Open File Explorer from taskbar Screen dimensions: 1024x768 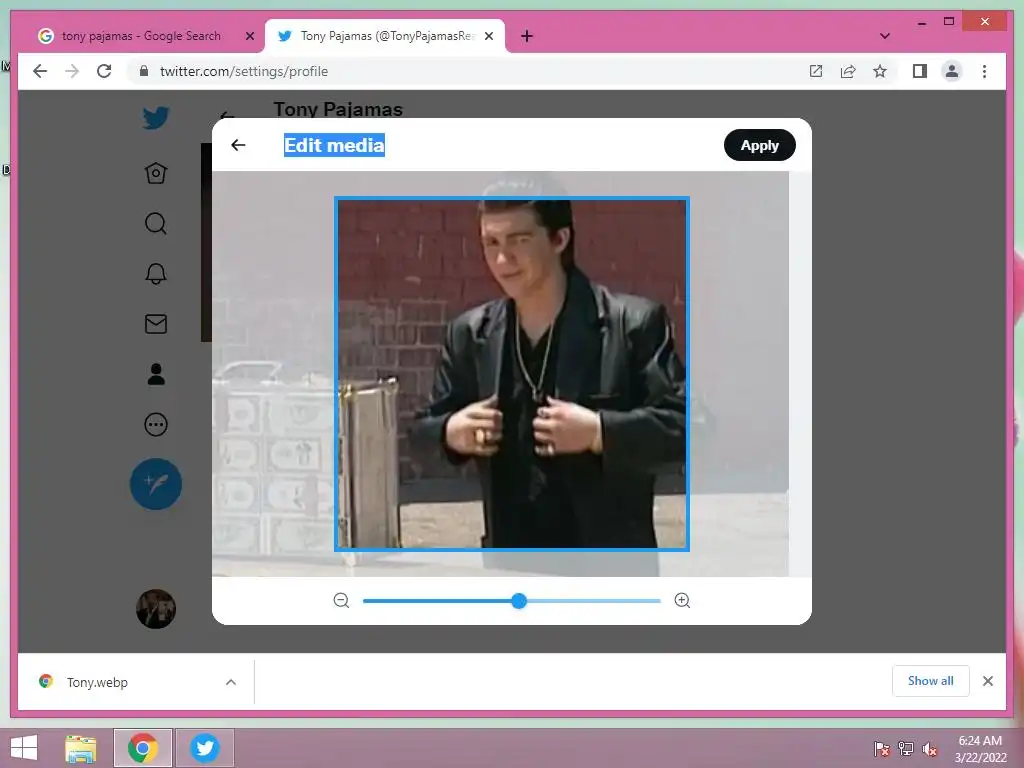(x=81, y=748)
